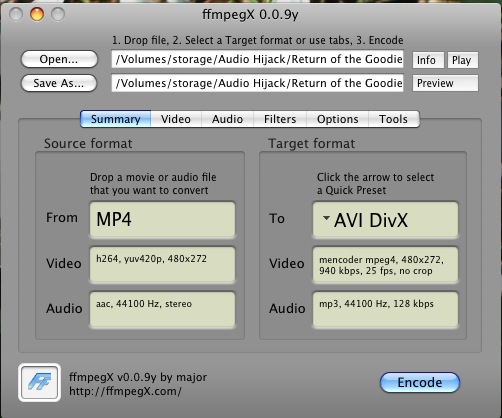Minimize window with the orange button
502x418 pixels.
pos(37,14)
